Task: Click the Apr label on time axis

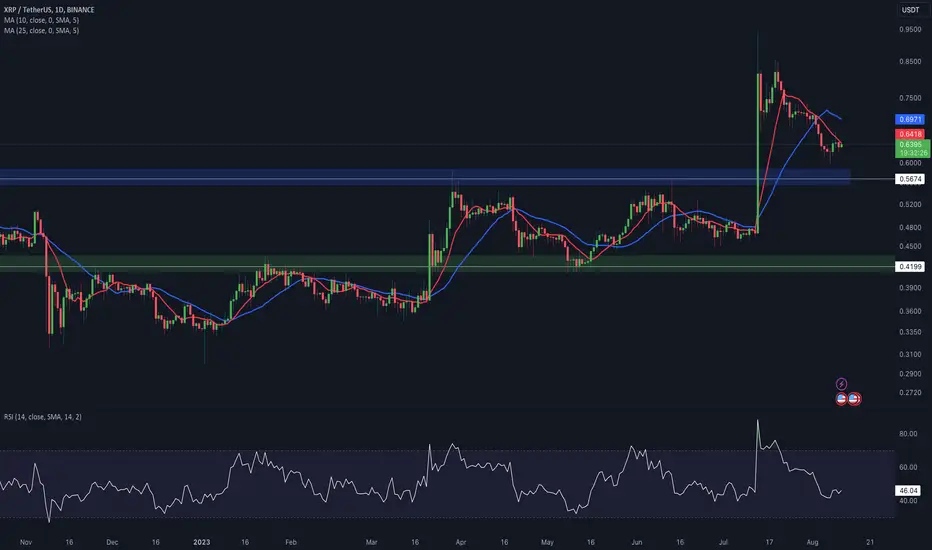Action: [x=461, y=542]
